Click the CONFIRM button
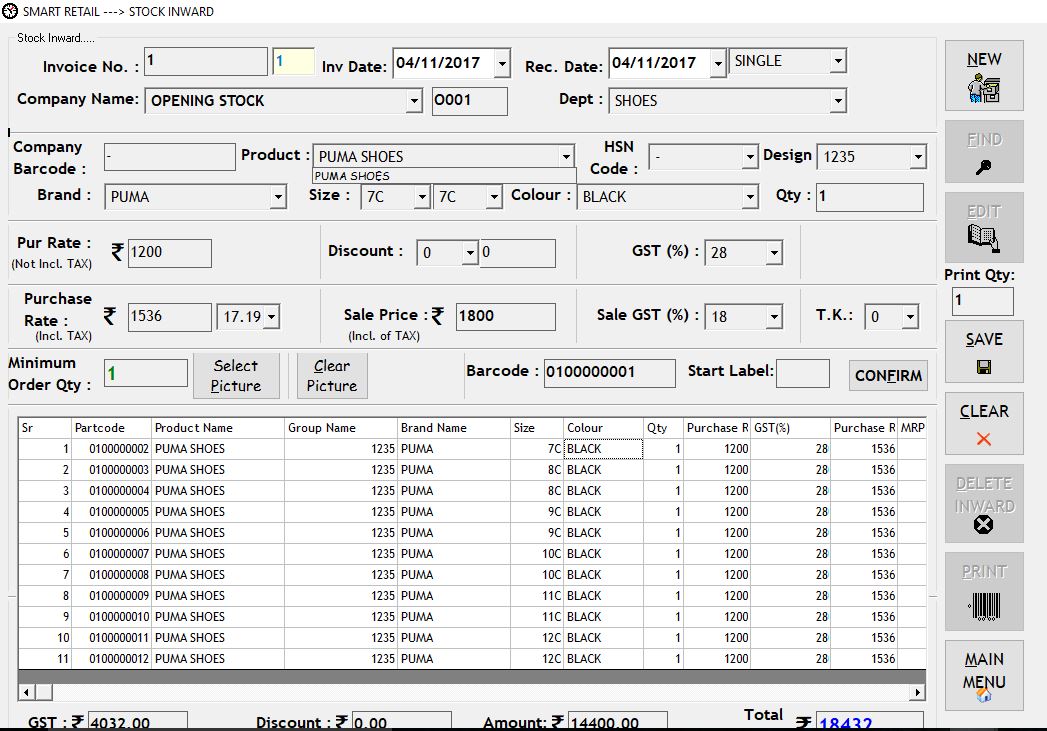This screenshot has height=731, width=1047. click(x=888, y=375)
